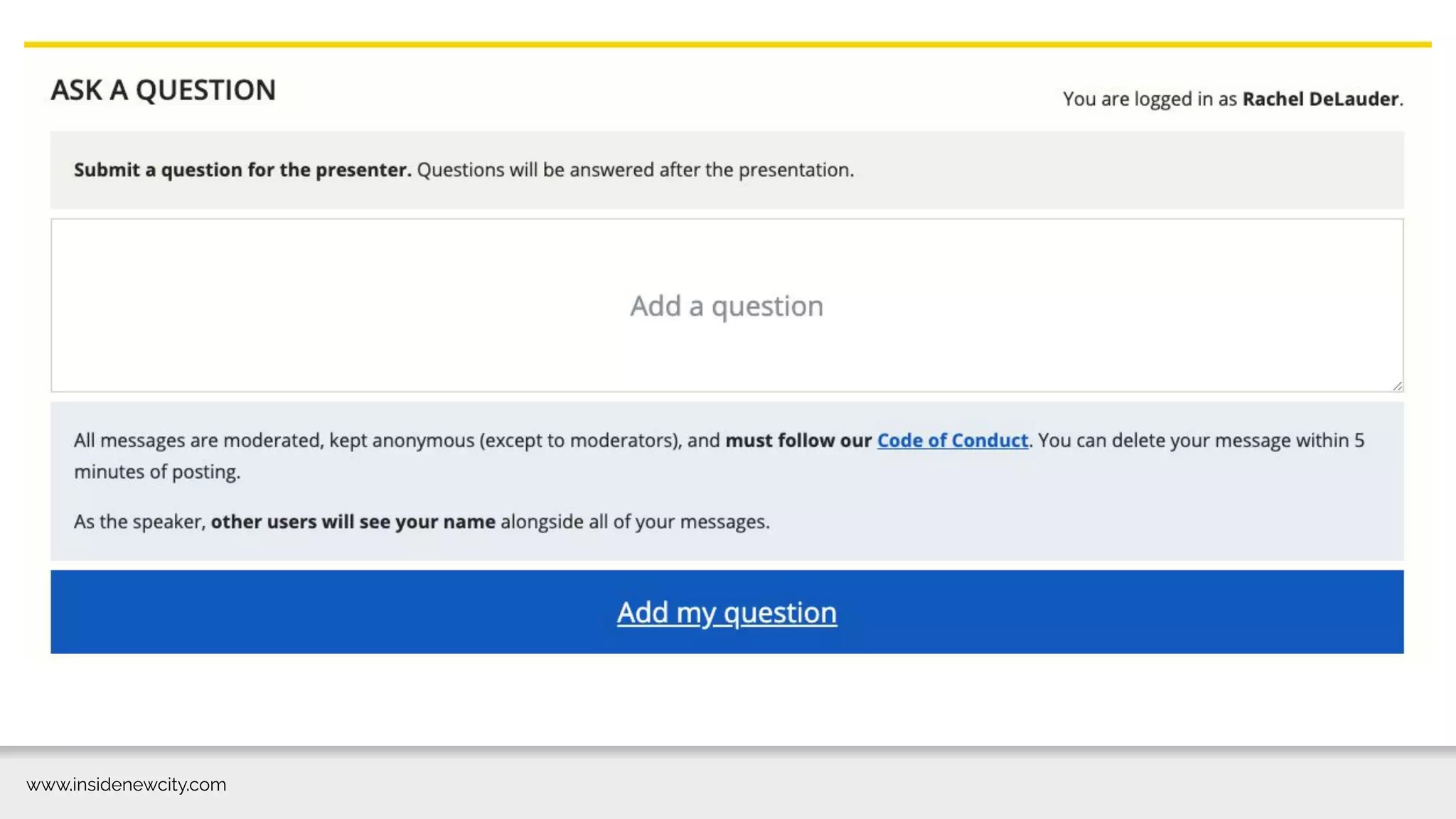
Task: Click the www.insidenewcity.com footer URL
Action: point(127,785)
